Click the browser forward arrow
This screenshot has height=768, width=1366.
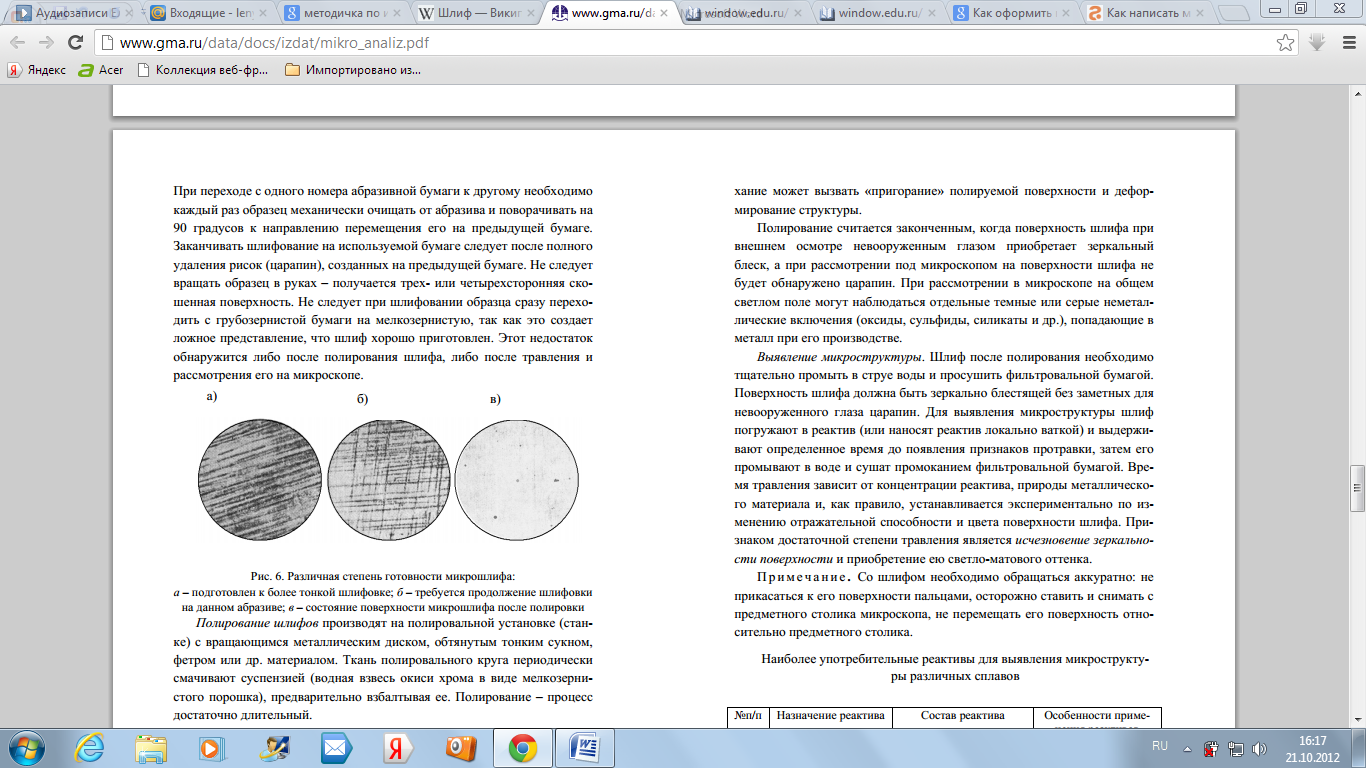47,43
